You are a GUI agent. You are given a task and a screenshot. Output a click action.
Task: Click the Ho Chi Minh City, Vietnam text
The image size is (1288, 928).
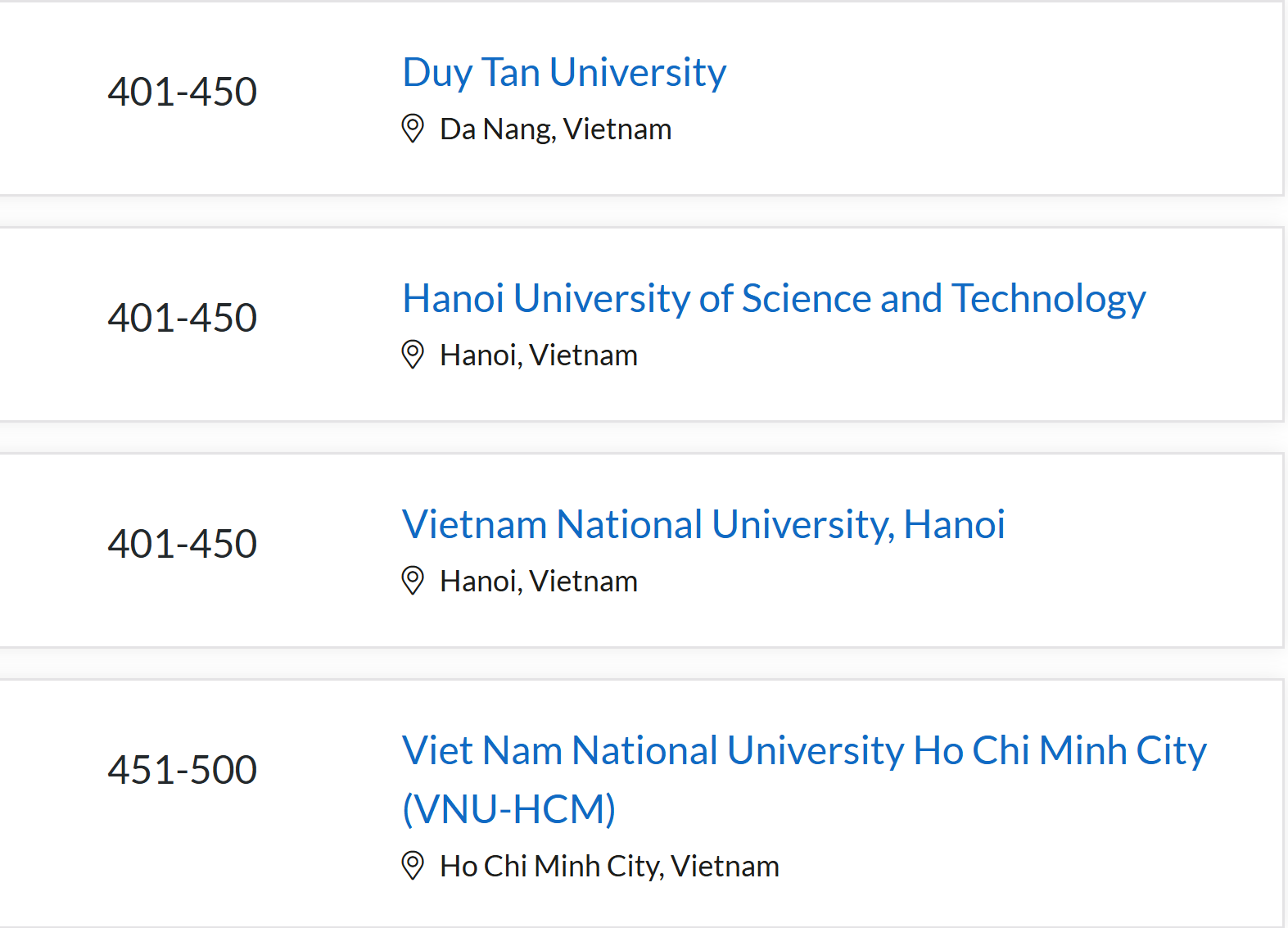coord(609,867)
